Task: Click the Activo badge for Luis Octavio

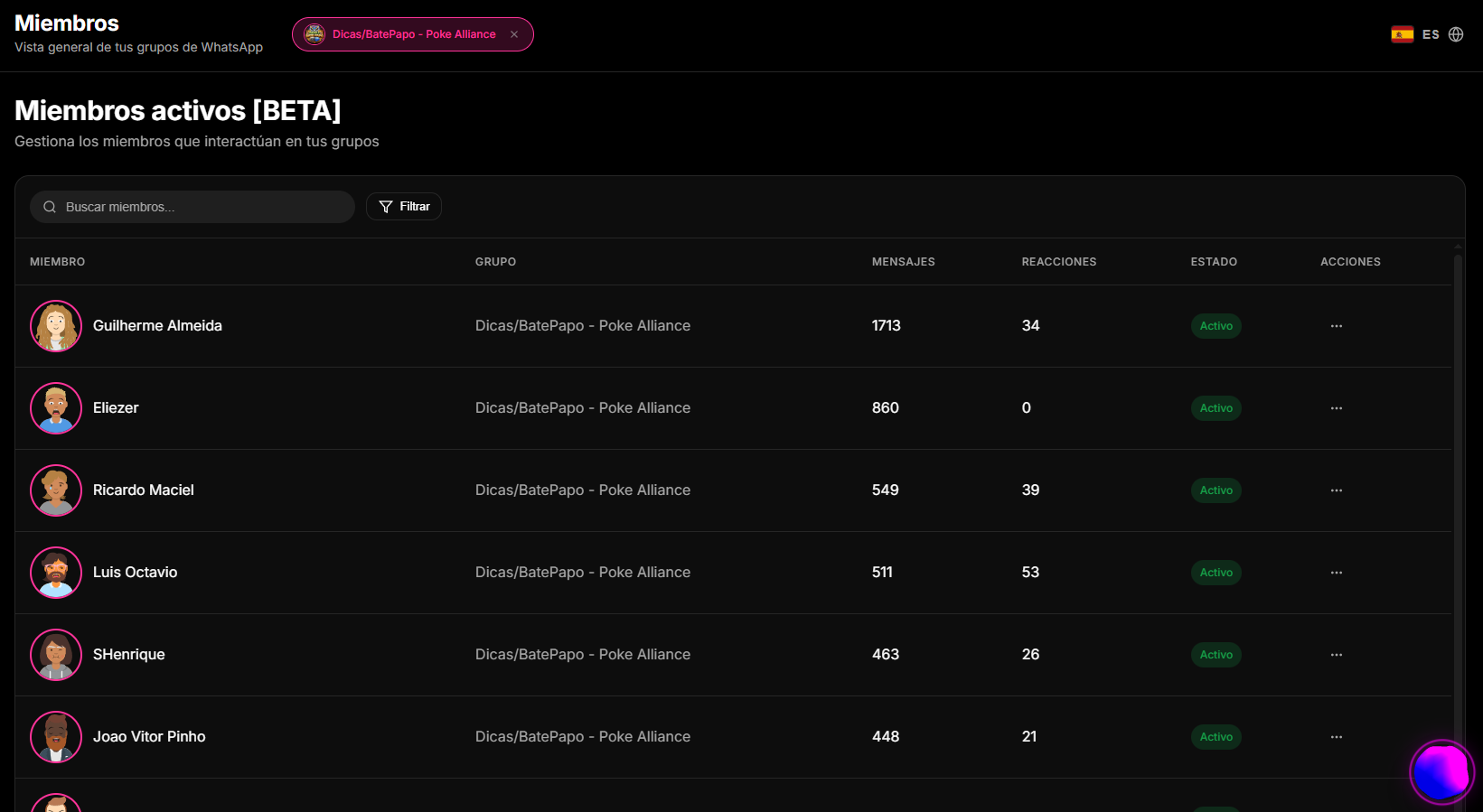Action: click(1216, 573)
